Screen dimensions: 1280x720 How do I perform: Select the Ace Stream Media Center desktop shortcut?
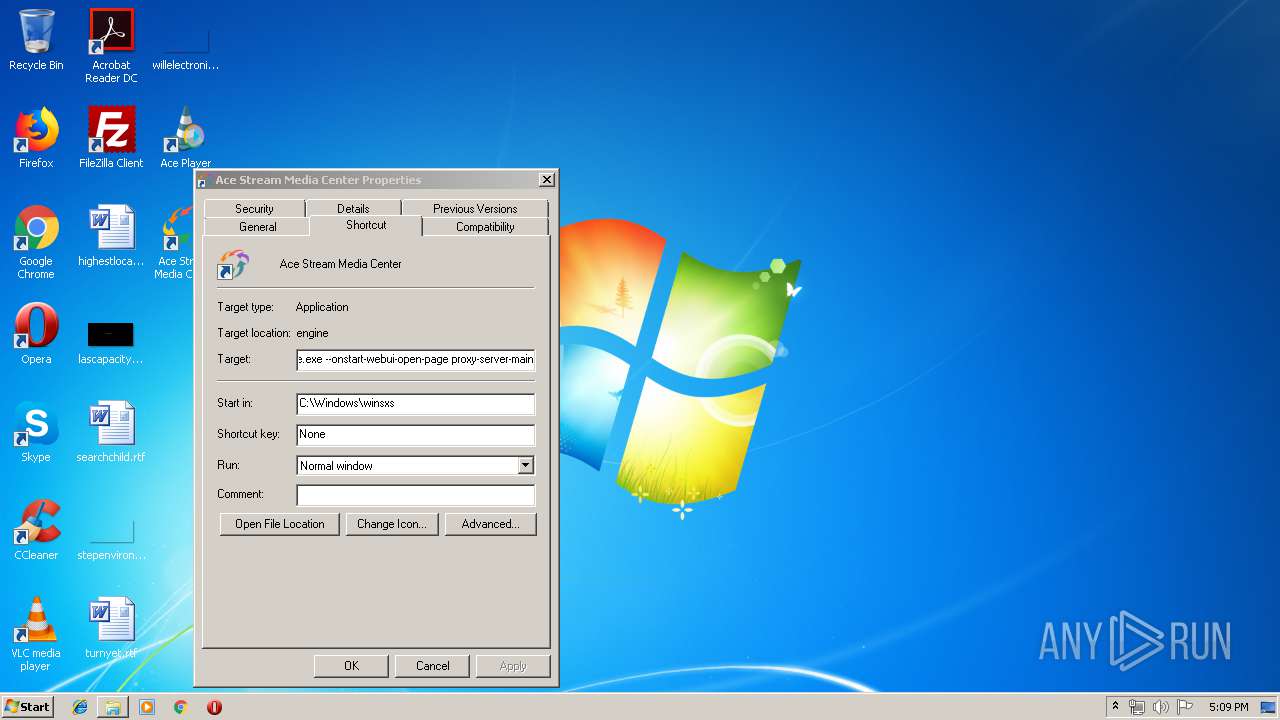176,243
